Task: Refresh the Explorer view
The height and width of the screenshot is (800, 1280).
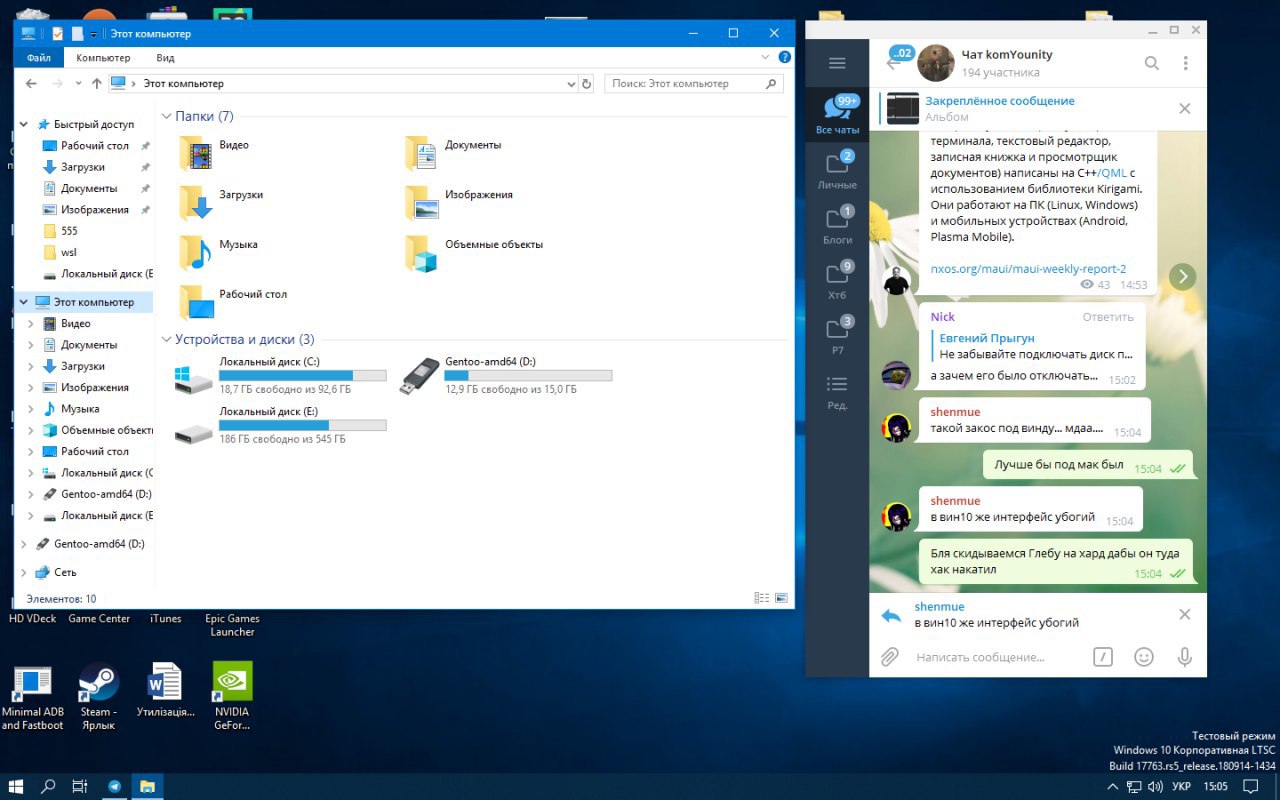Action: (x=587, y=84)
